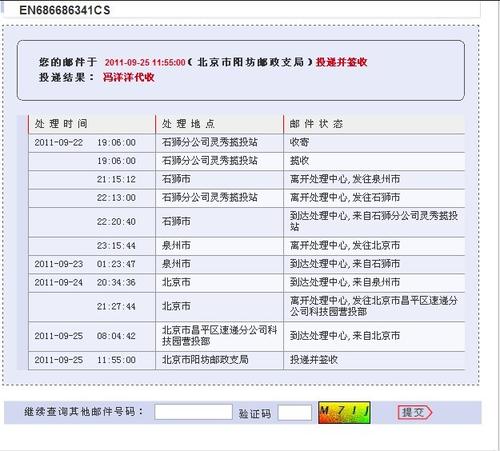Click the time 21:15:12 cell
This screenshot has height=451, width=500.
[x=116, y=179]
